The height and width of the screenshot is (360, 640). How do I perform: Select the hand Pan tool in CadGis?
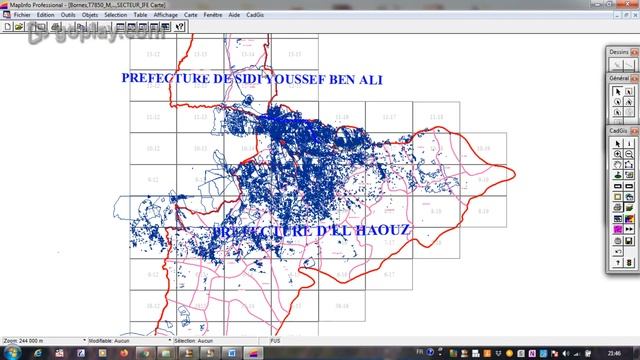618,165
